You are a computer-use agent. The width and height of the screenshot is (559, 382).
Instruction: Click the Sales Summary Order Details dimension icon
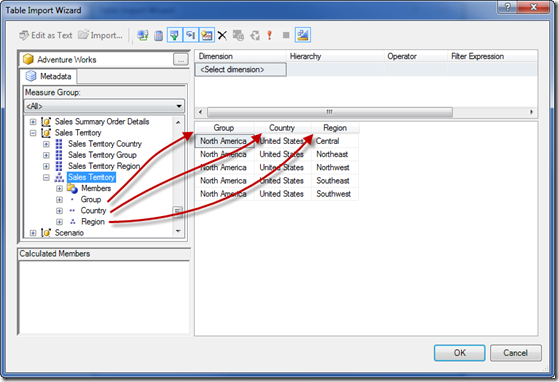[x=46, y=122]
